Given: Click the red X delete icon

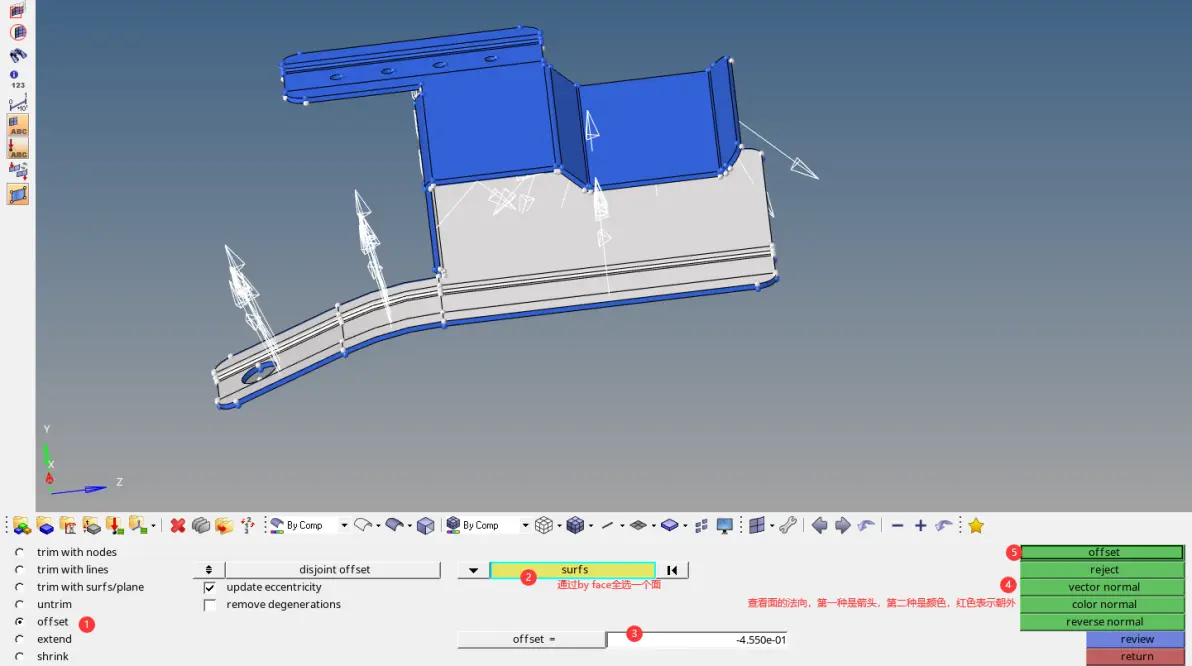Looking at the screenshot, I should click(x=178, y=525).
